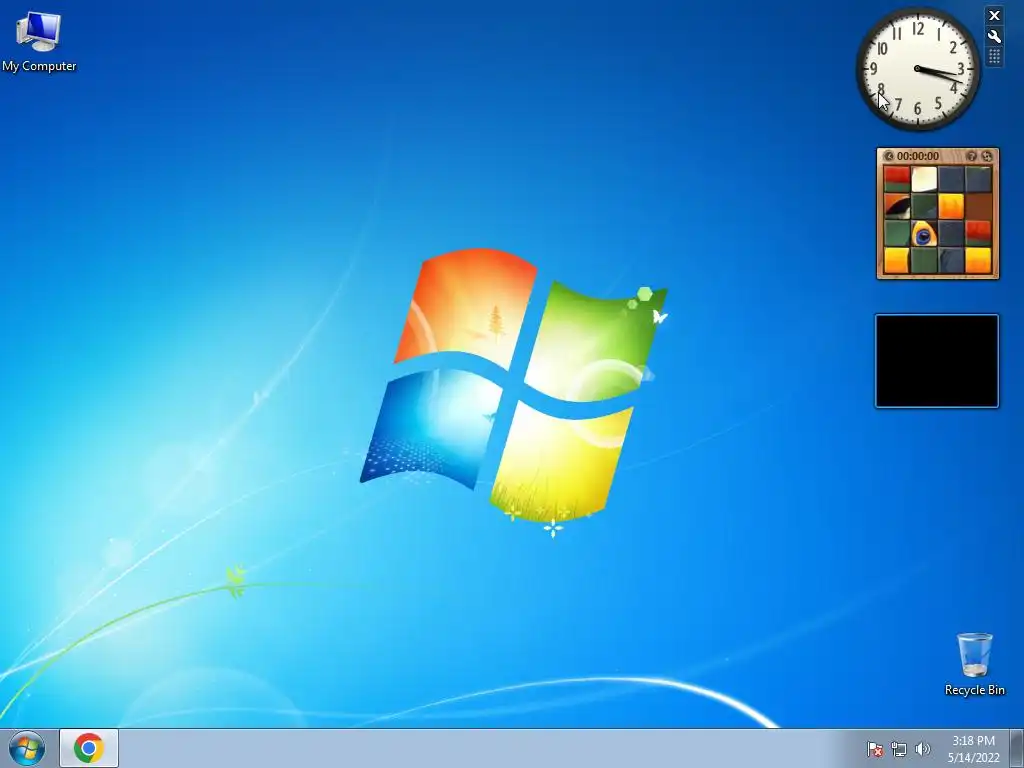The height and width of the screenshot is (768, 1024).
Task: Open the My Computer desktop icon
Action: tap(39, 42)
